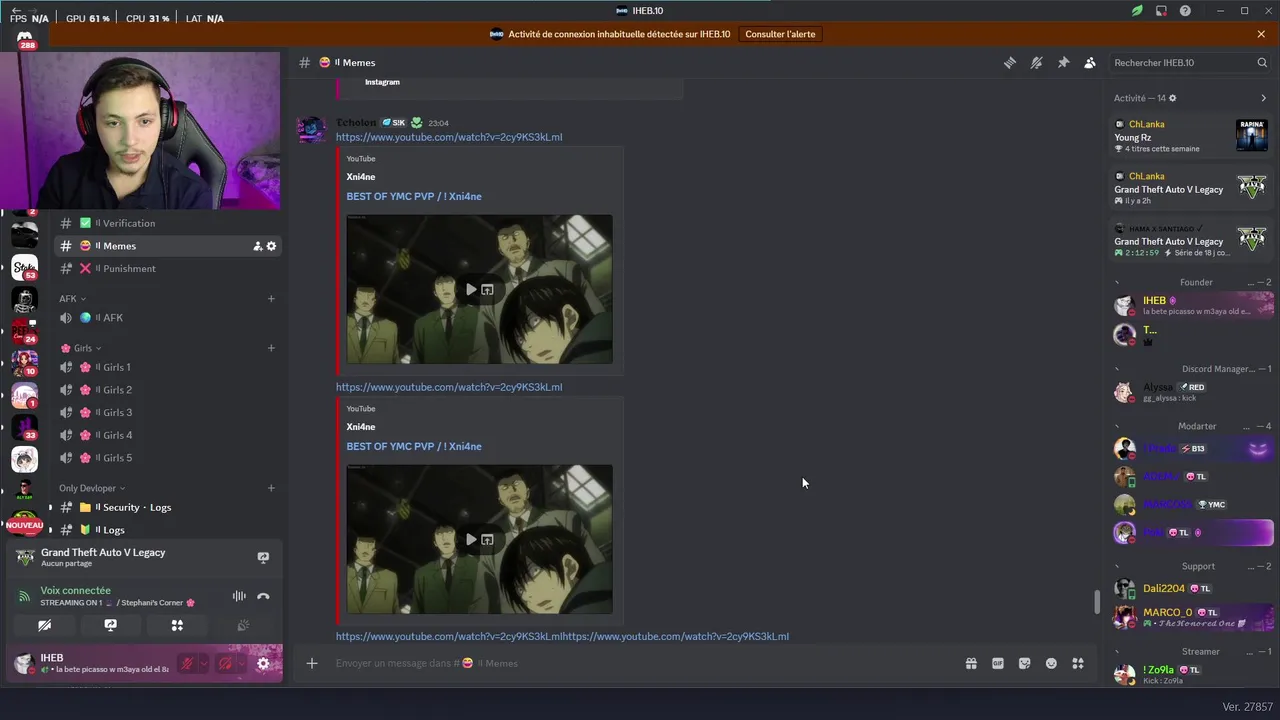Join Girls 3 voice channel
Screen dimensions: 1280x720
pyautogui.click(x=166, y=412)
